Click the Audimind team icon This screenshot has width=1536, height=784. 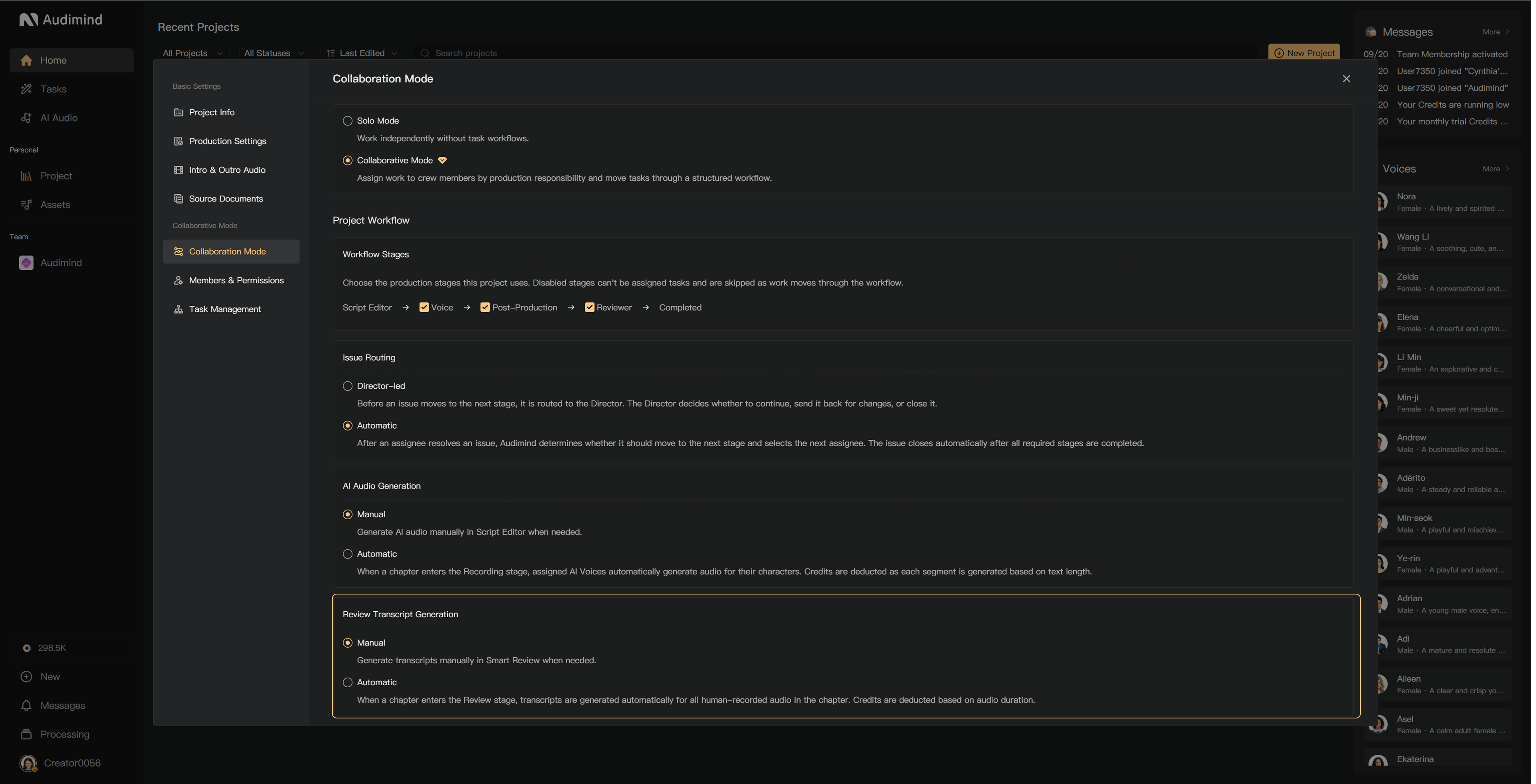26,263
